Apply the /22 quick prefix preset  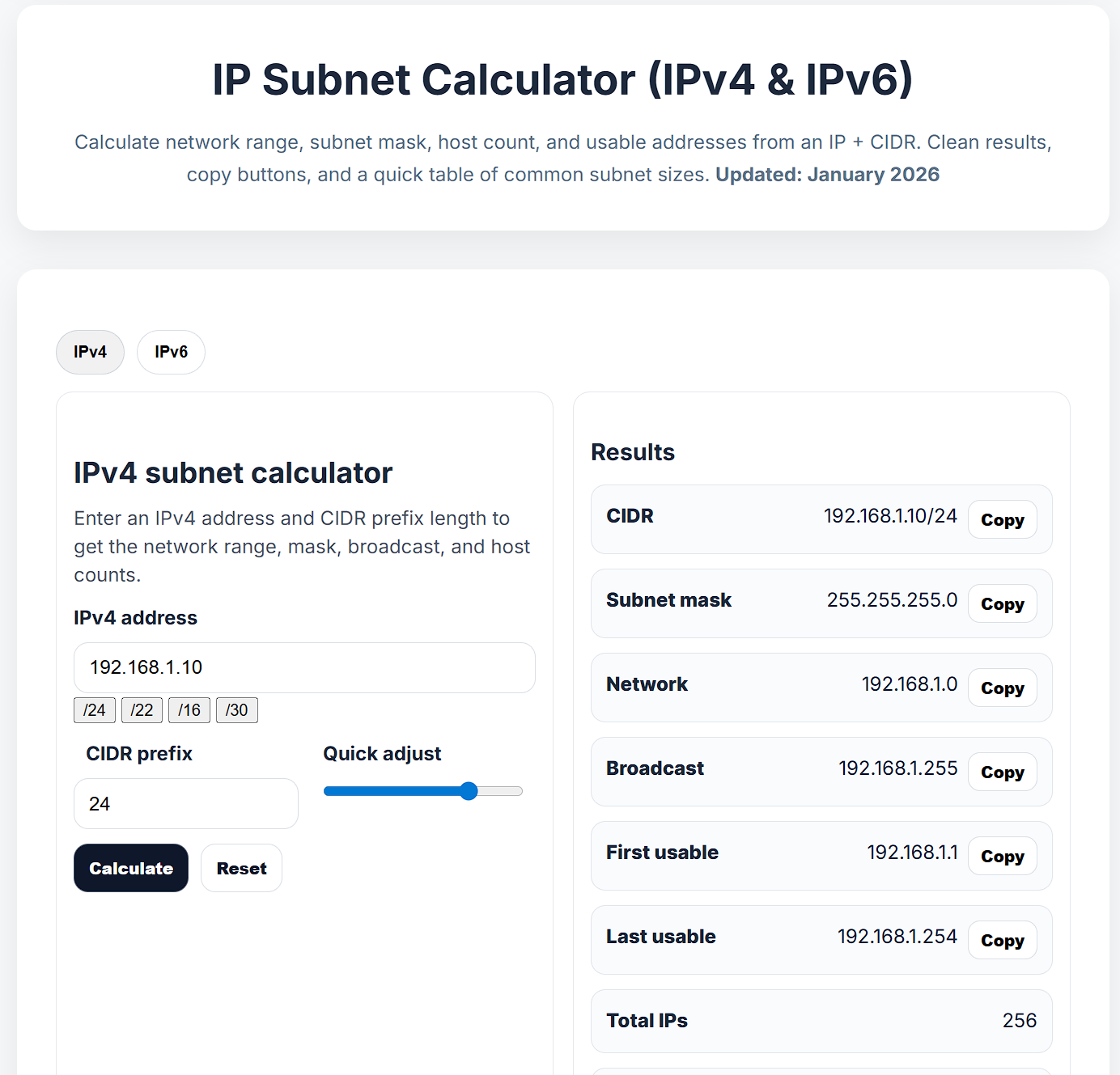[142, 710]
